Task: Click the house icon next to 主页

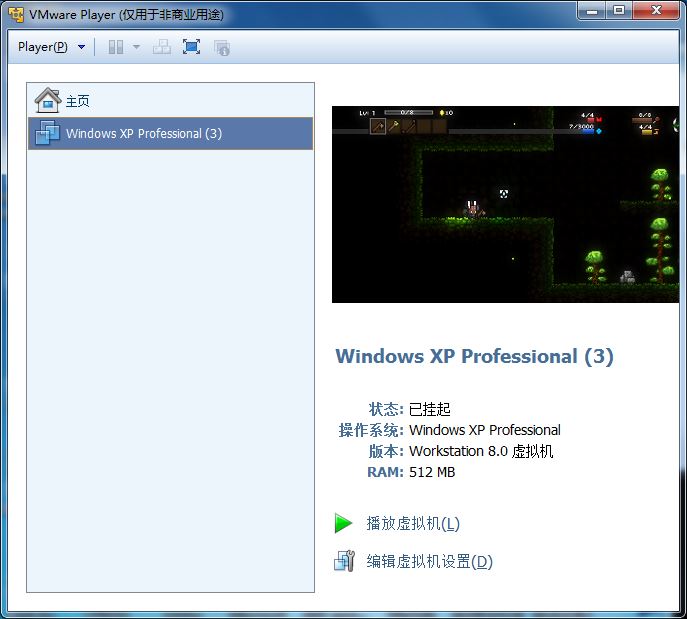Action: 48,100
